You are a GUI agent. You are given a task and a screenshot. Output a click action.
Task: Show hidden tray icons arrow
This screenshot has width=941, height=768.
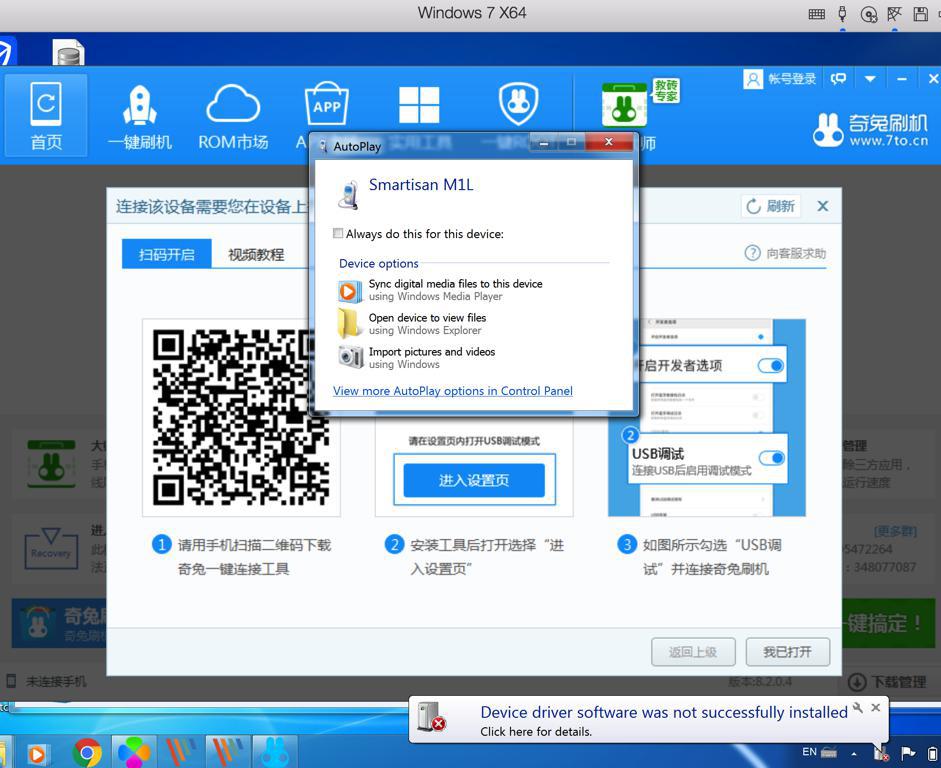pyautogui.click(x=853, y=753)
